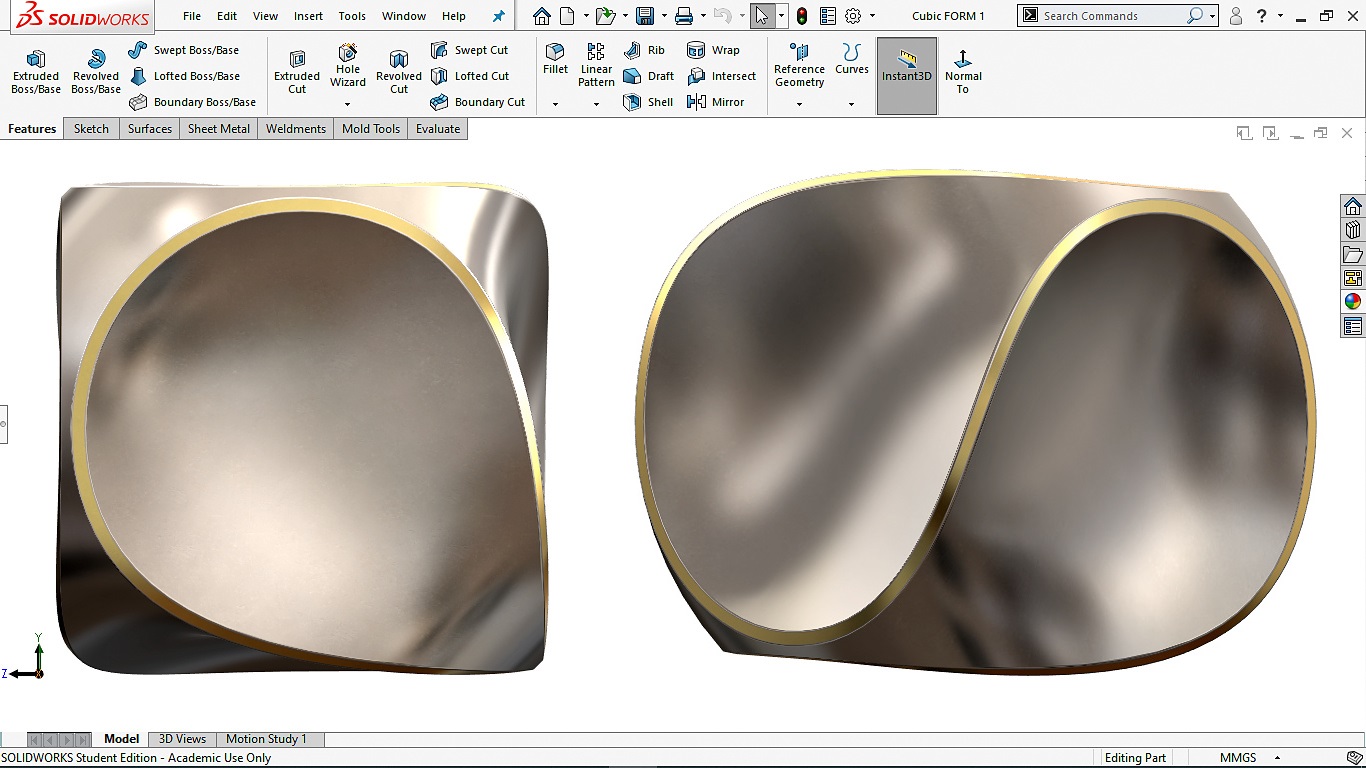Open the Hole Wizard tool

tap(348, 67)
